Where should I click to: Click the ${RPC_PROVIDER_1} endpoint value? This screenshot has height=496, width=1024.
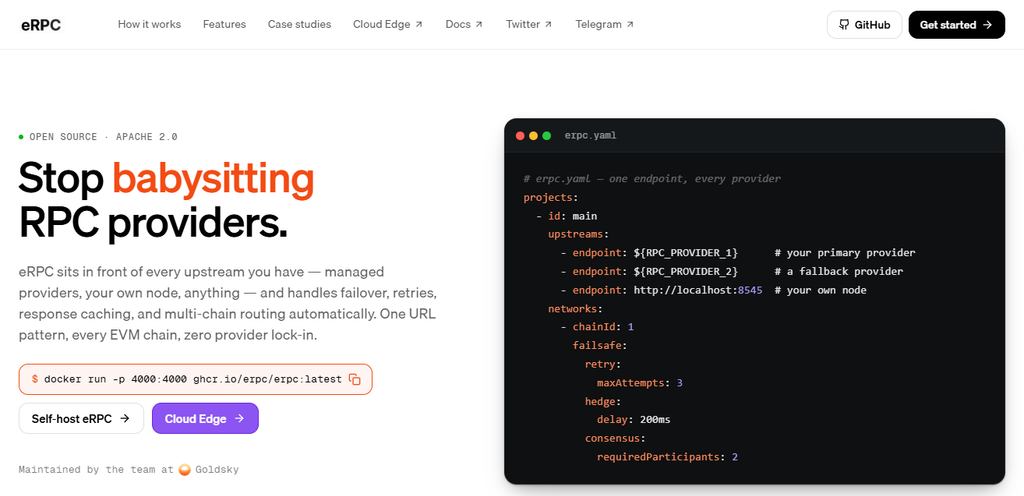pos(686,253)
